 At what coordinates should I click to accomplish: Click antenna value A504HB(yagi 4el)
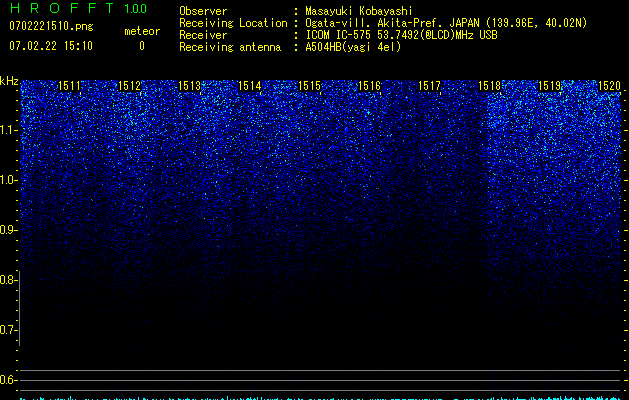point(353,47)
